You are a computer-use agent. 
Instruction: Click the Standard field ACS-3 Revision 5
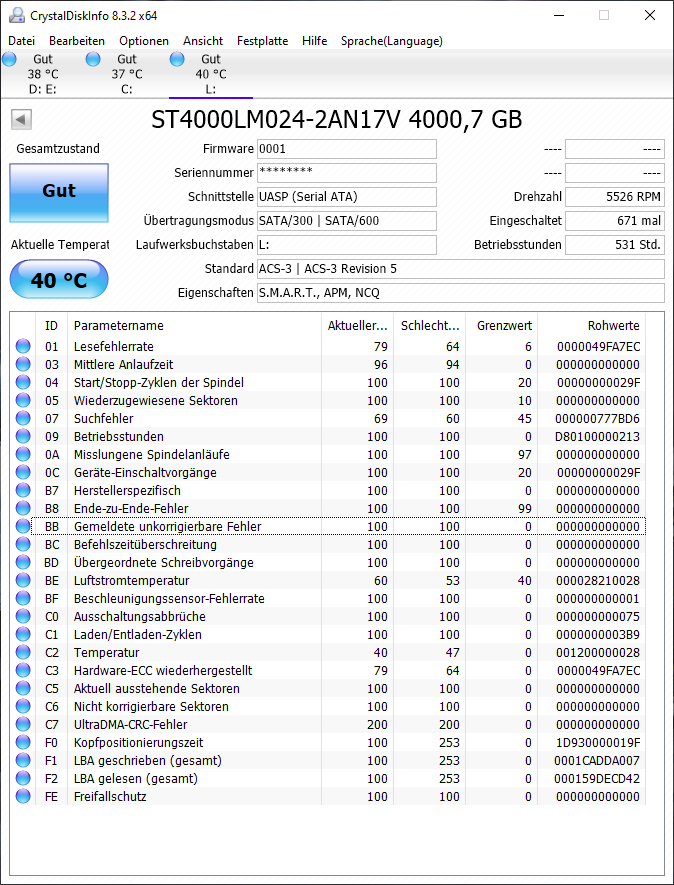pyautogui.click(x=461, y=269)
